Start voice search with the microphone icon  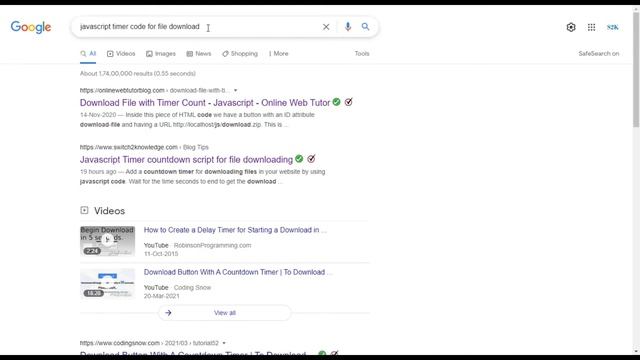coord(347,27)
